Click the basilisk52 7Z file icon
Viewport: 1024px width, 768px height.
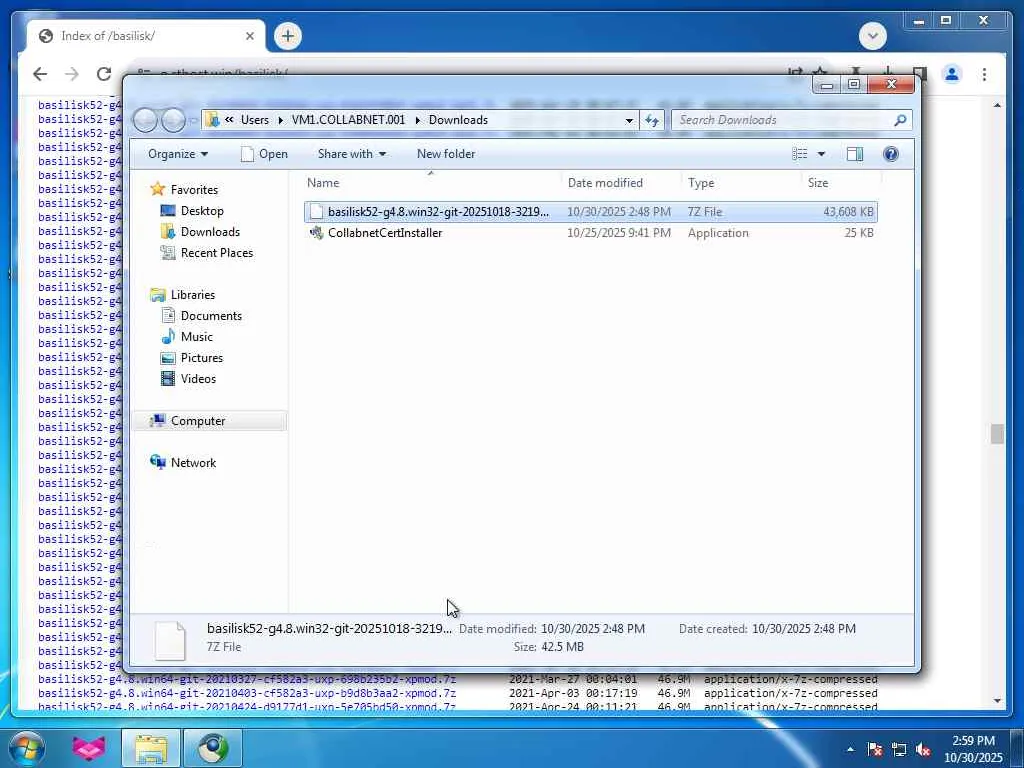316,212
